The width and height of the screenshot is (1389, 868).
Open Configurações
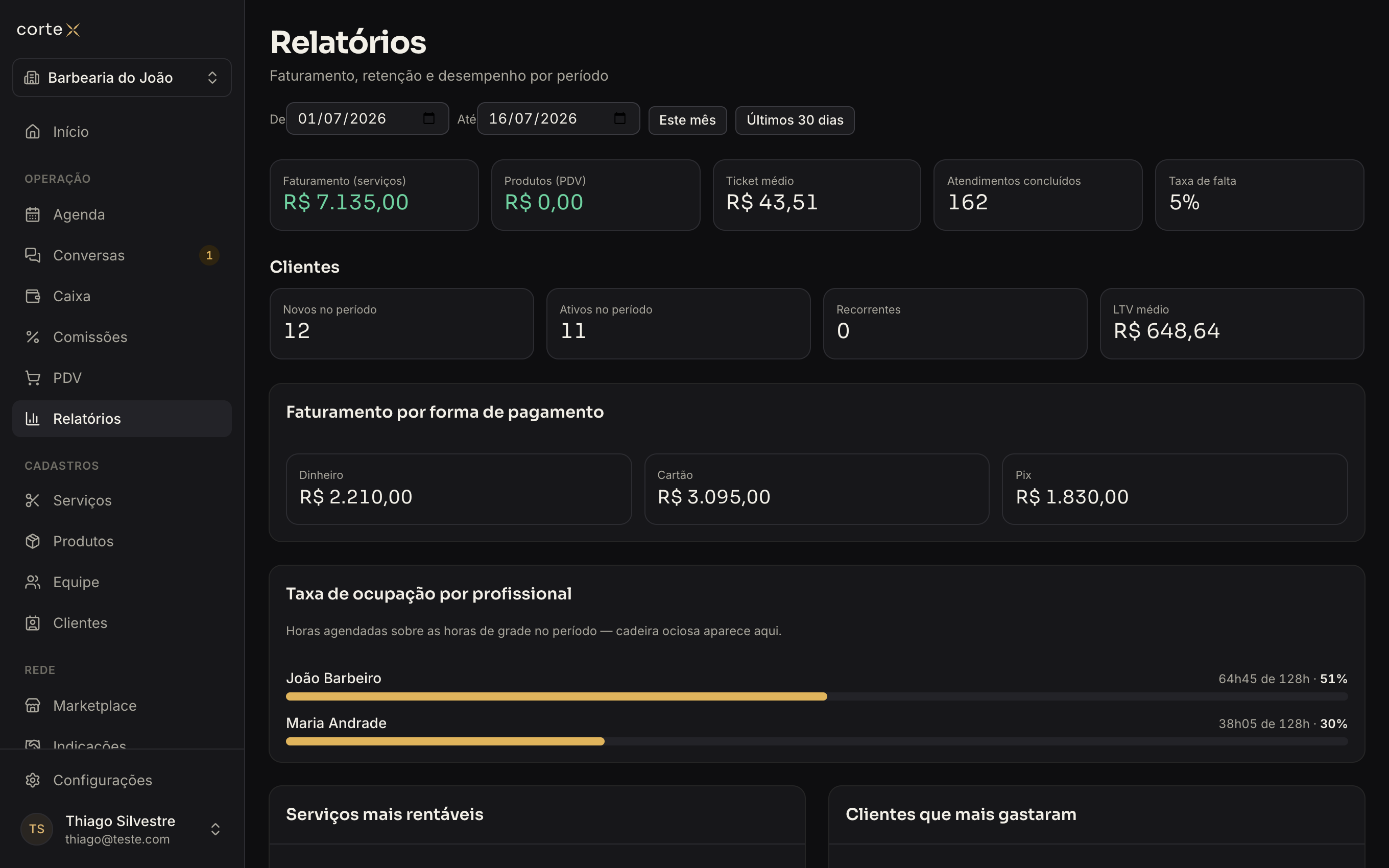coord(122,780)
